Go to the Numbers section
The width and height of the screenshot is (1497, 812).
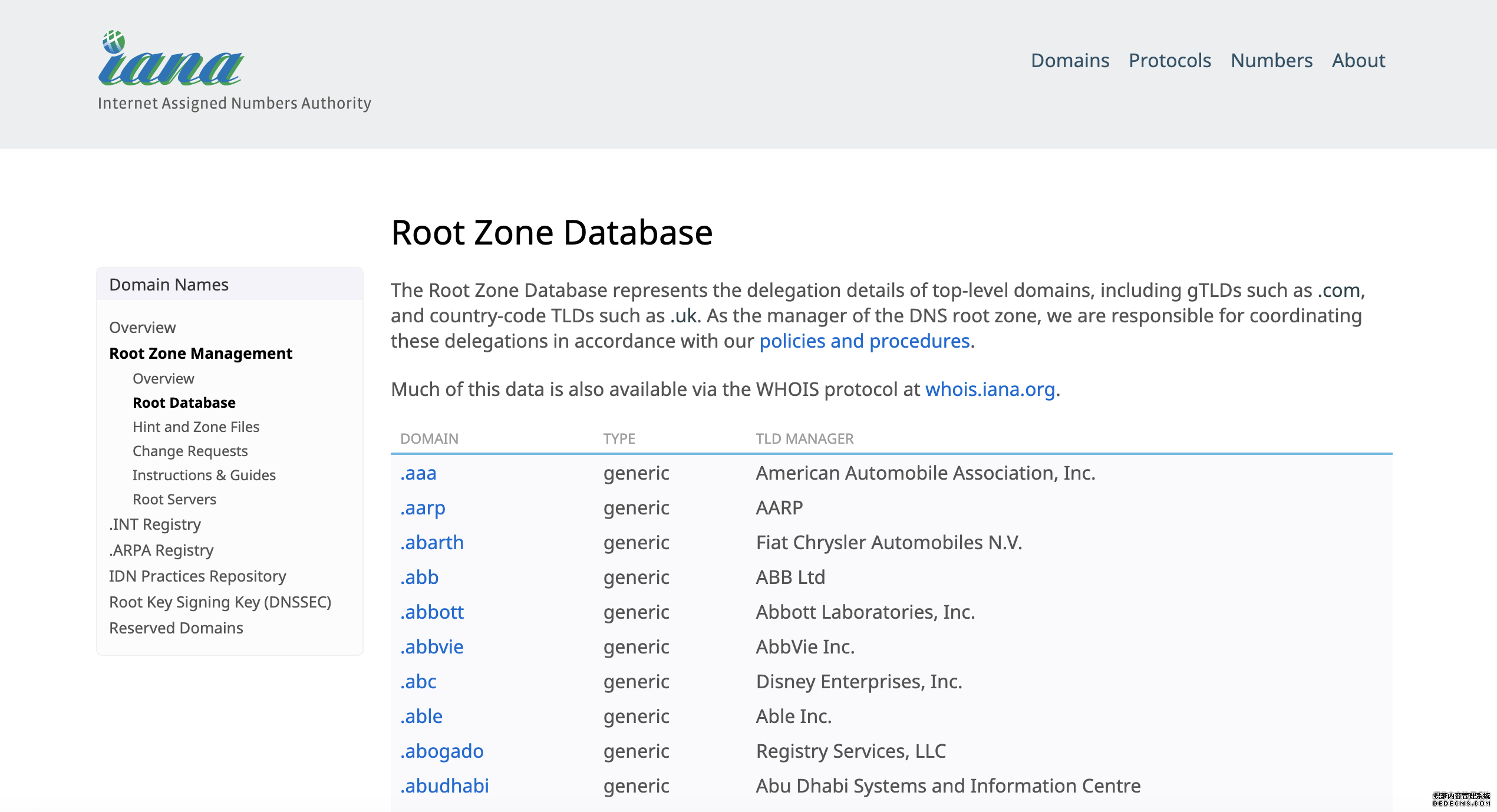coord(1271,60)
